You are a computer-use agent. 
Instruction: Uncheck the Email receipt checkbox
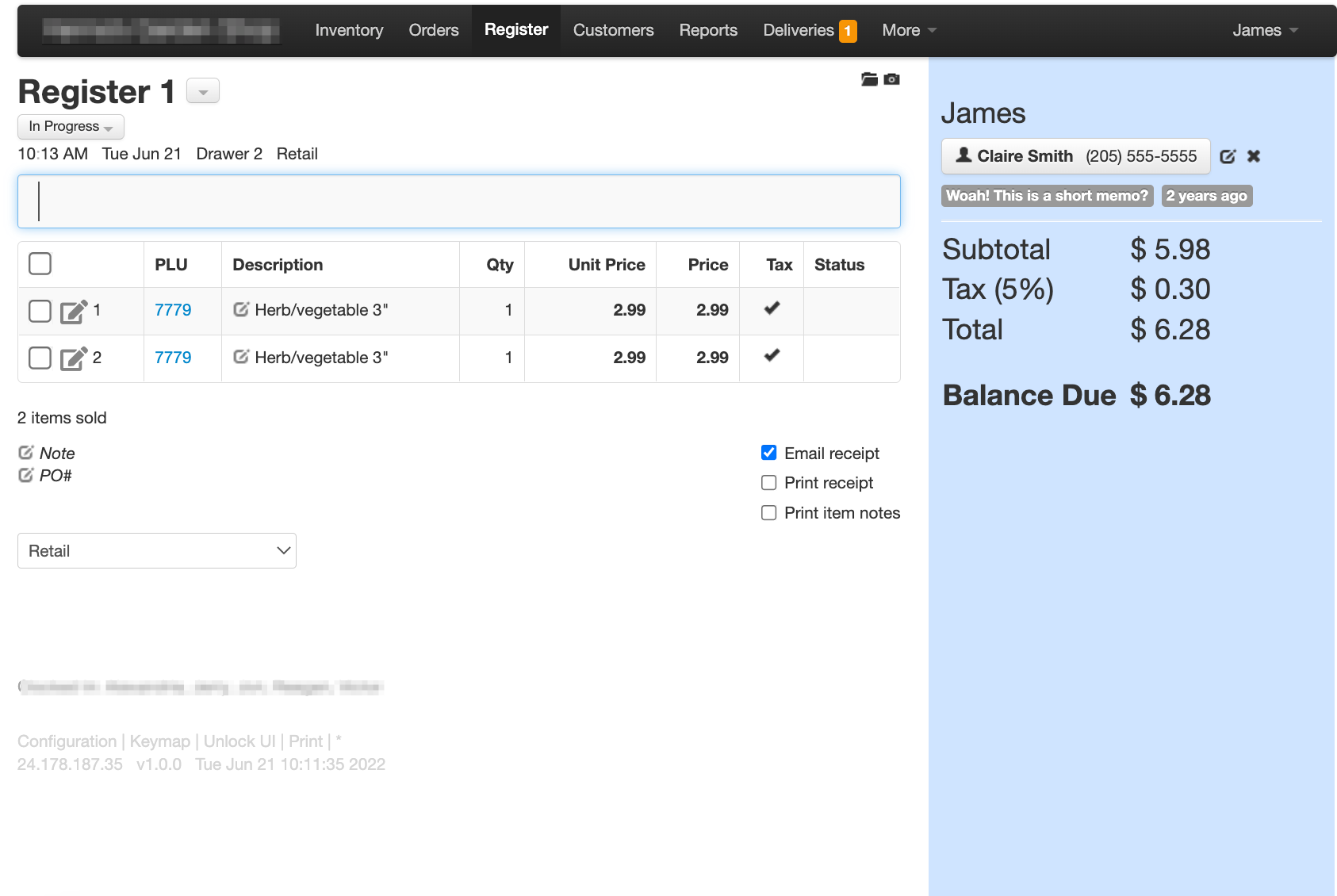pyautogui.click(x=768, y=453)
